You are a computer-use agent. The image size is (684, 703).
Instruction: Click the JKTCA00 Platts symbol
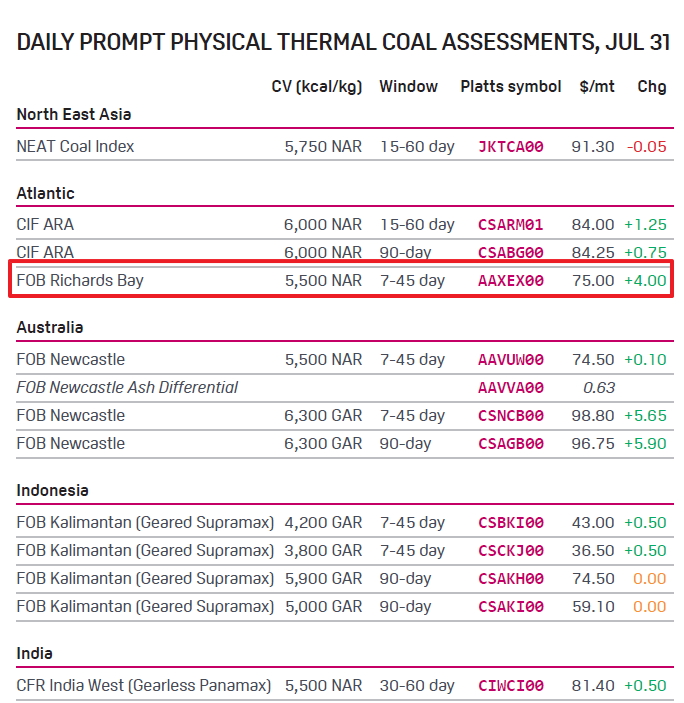pyautogui.click(x=511, y=147)
